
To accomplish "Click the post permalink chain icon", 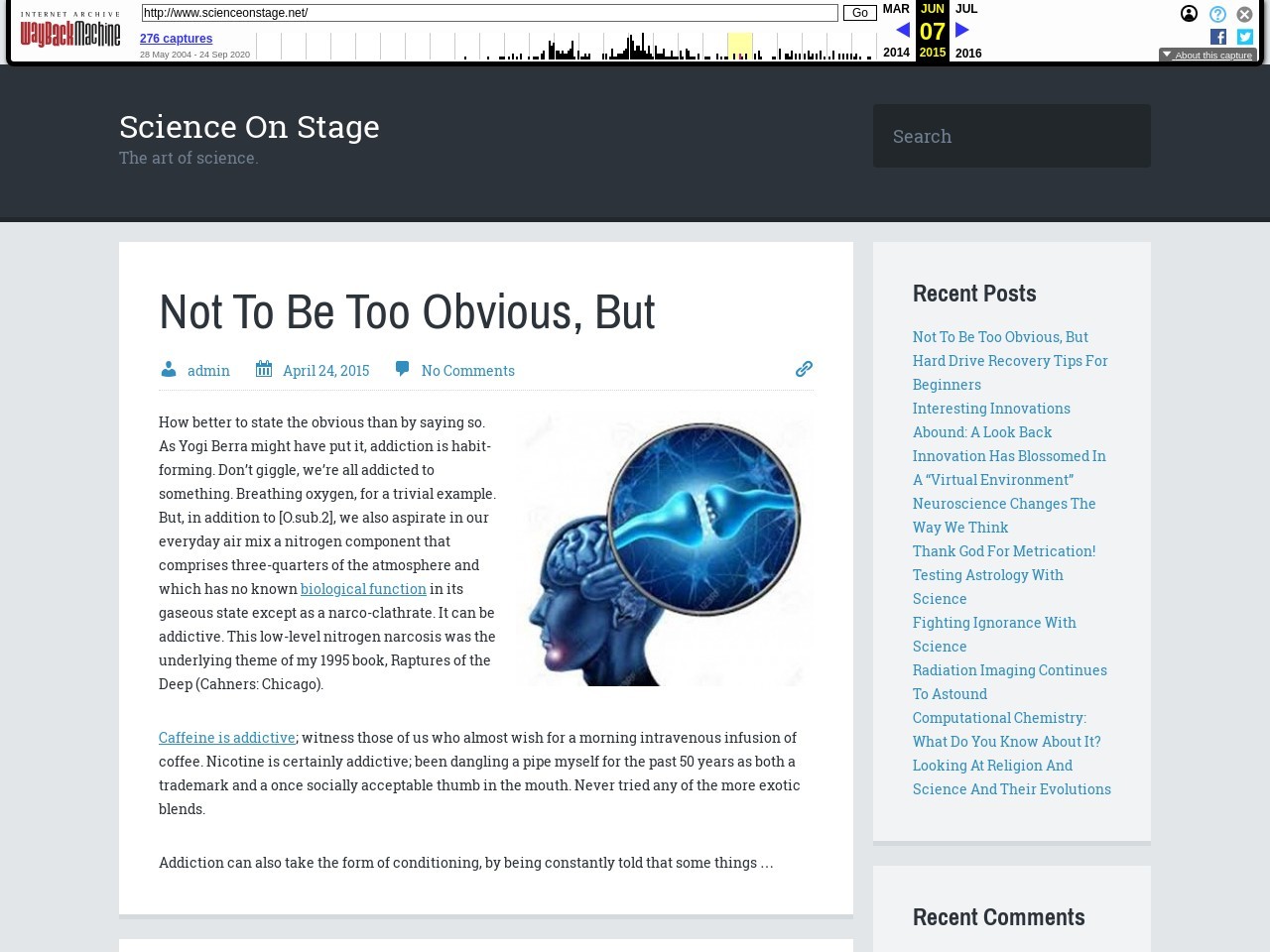I will click(804, 369).
